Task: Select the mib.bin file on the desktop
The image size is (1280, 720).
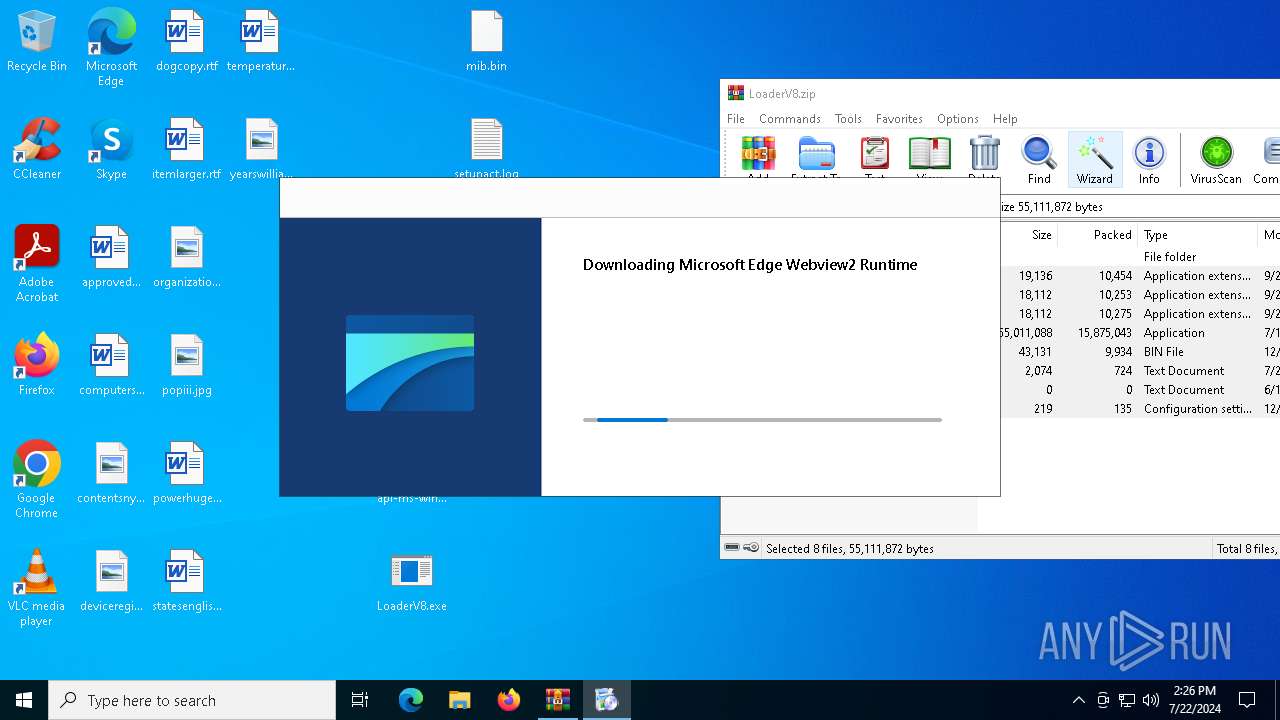Action: point(486,42)
